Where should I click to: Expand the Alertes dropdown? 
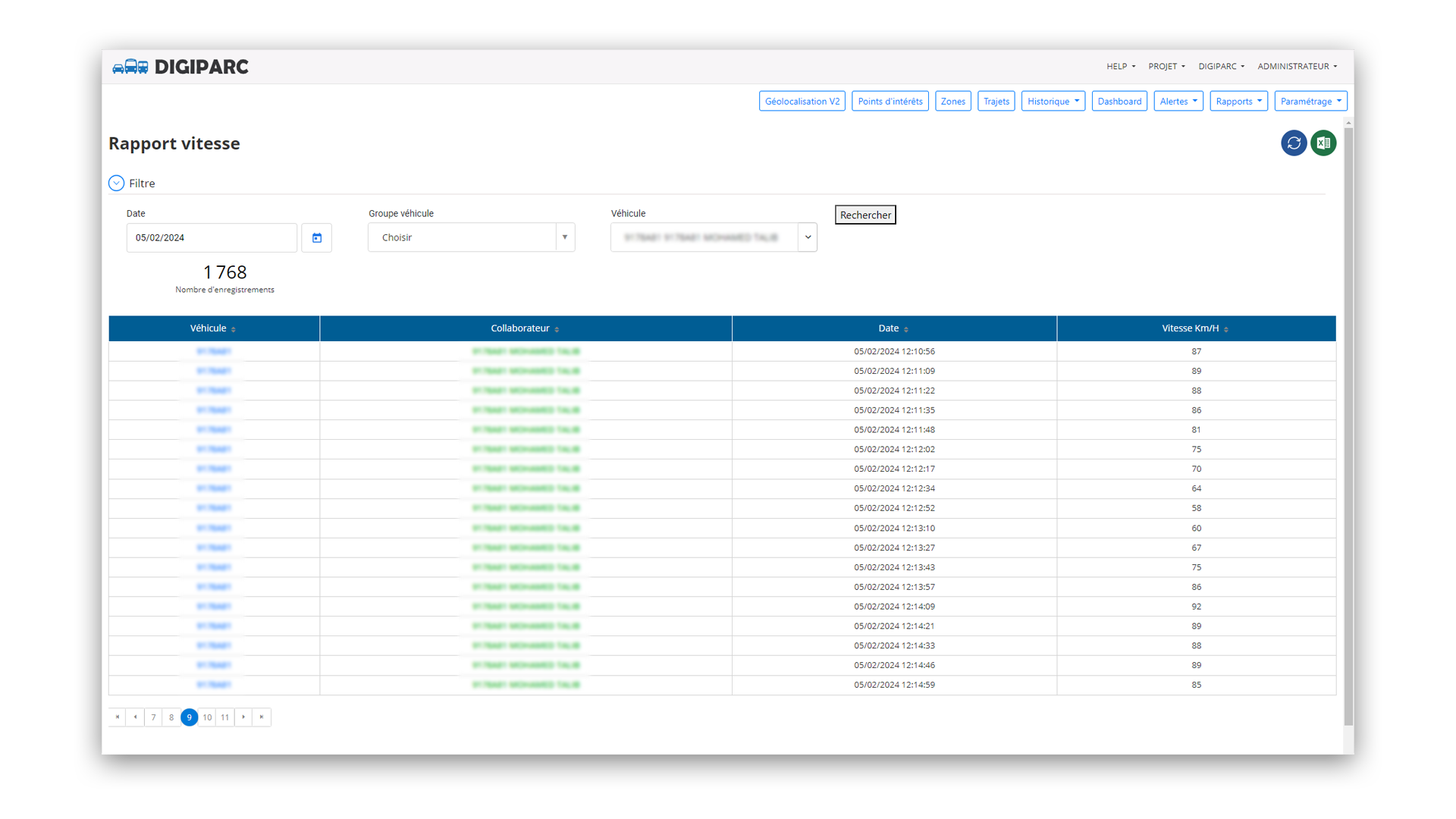tap(1178, 102)
